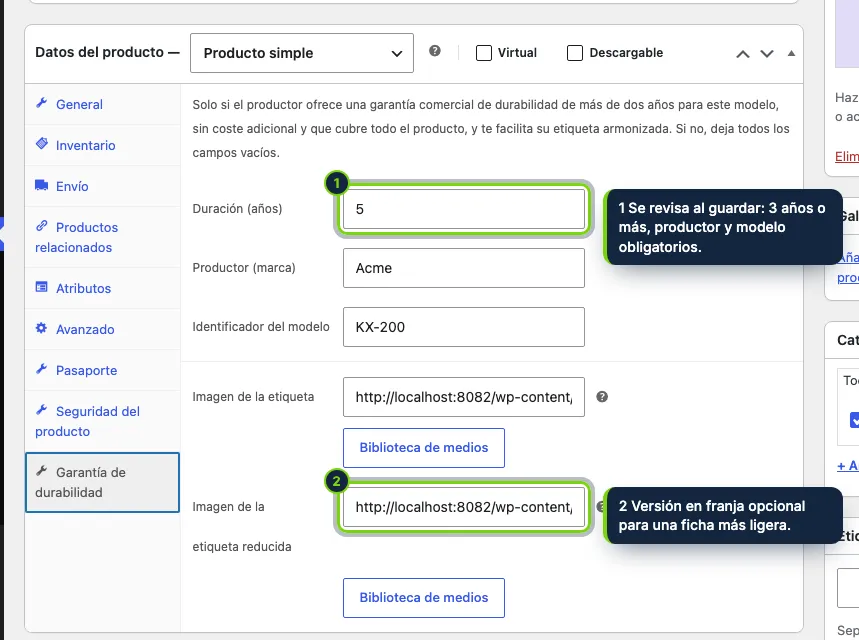
Task: Open the General tab wrench icon
Action: 42,102
